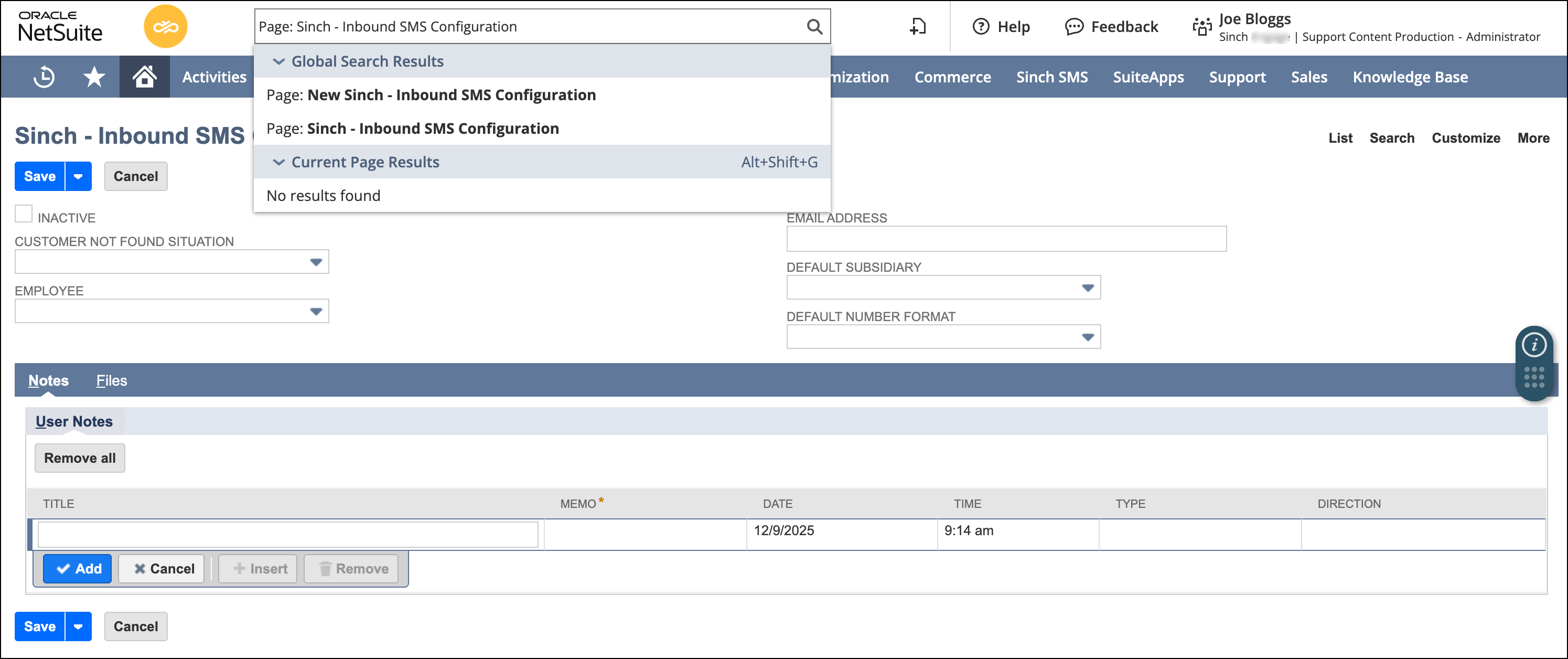This screenshot has width=1568, height=659.
Task: Open the Customer Not Found Situation dropdown
Action: point(316,262)
